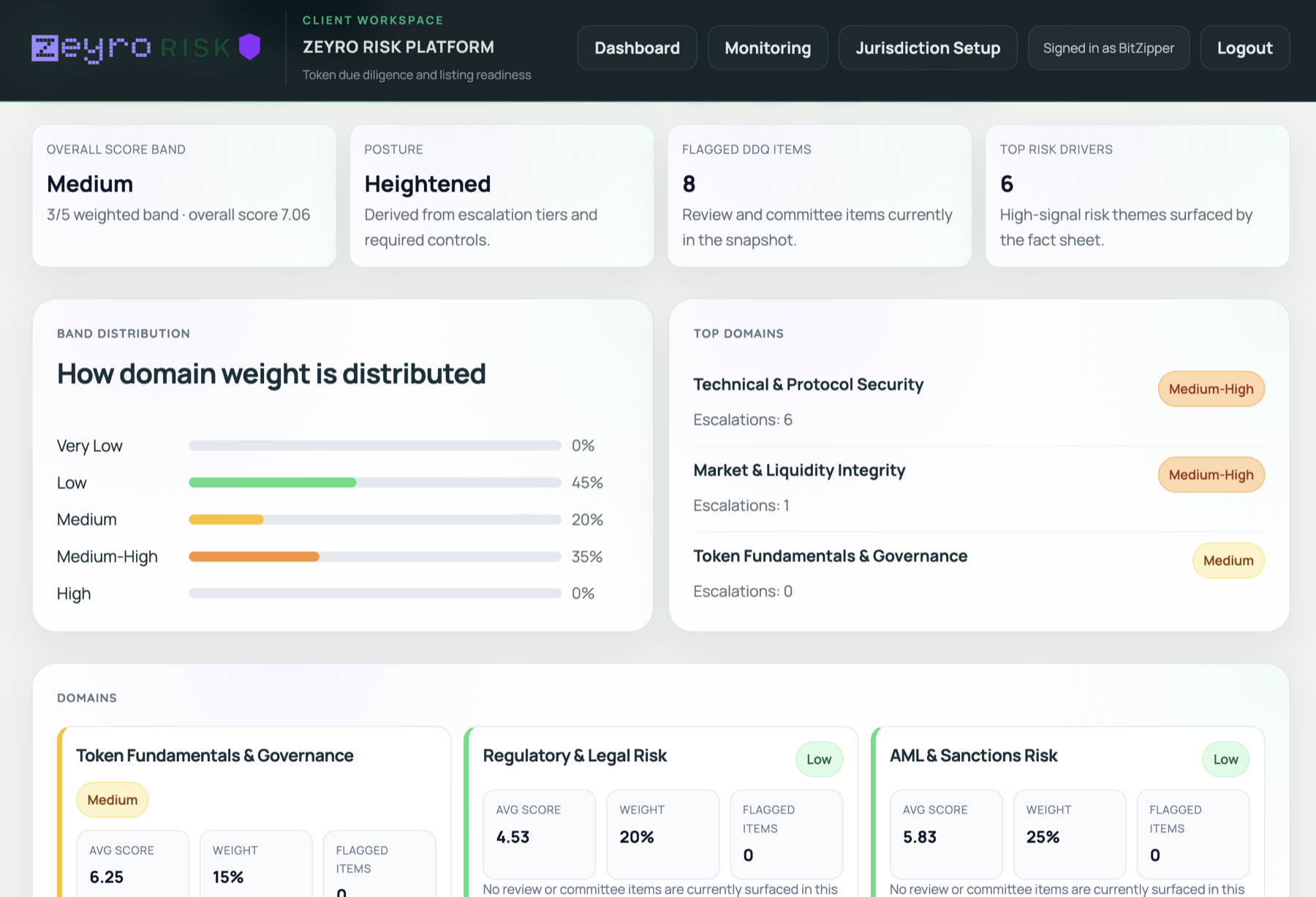Viewport: 1316px width, 897px height.
Task: Click the Medium badge on Token Fundamentals & Governance
Action: pyautogui.click(x=1228, y=561)
